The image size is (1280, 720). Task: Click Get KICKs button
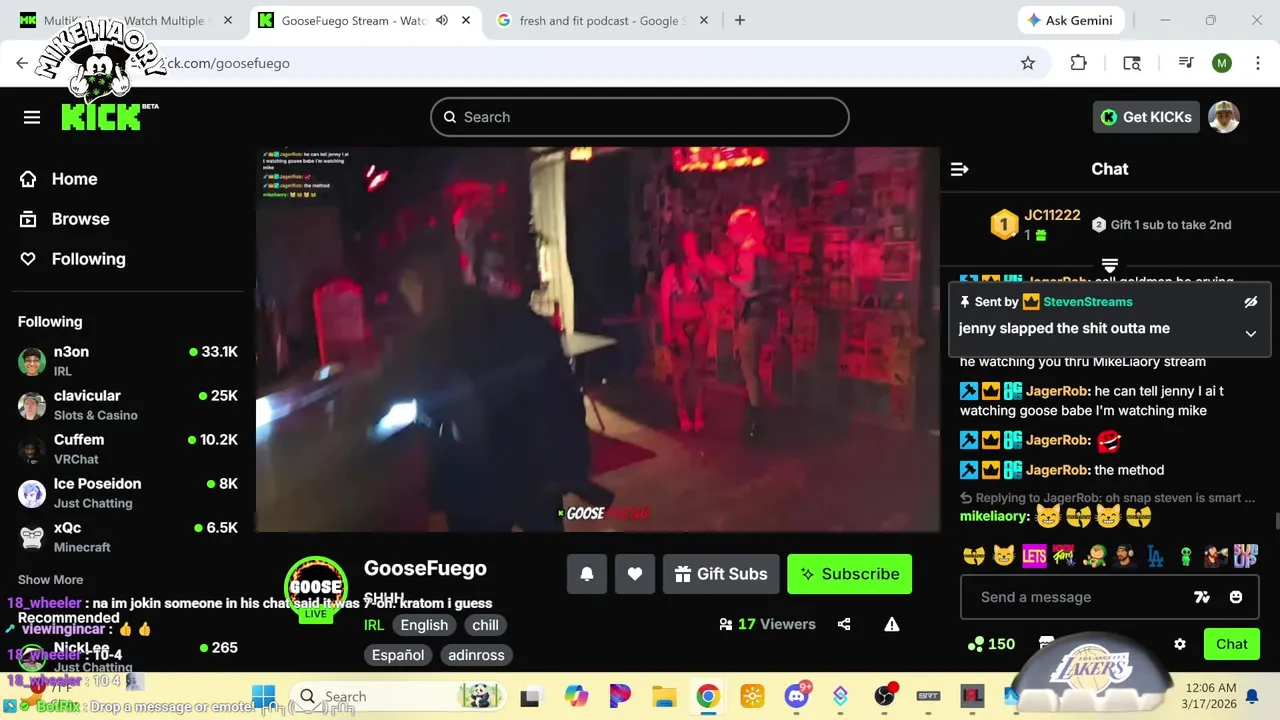coord(1146,117)
